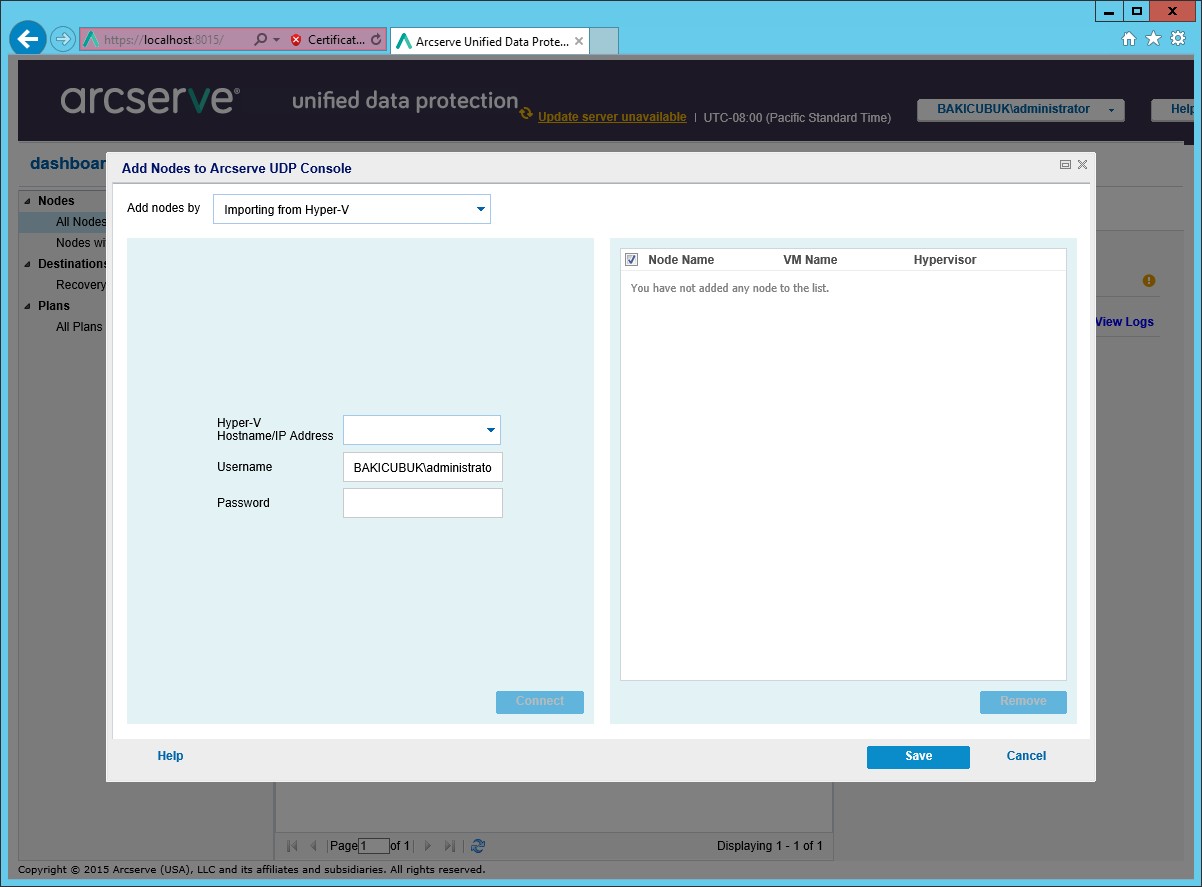Click the red certificate error icon

point(296,40)
